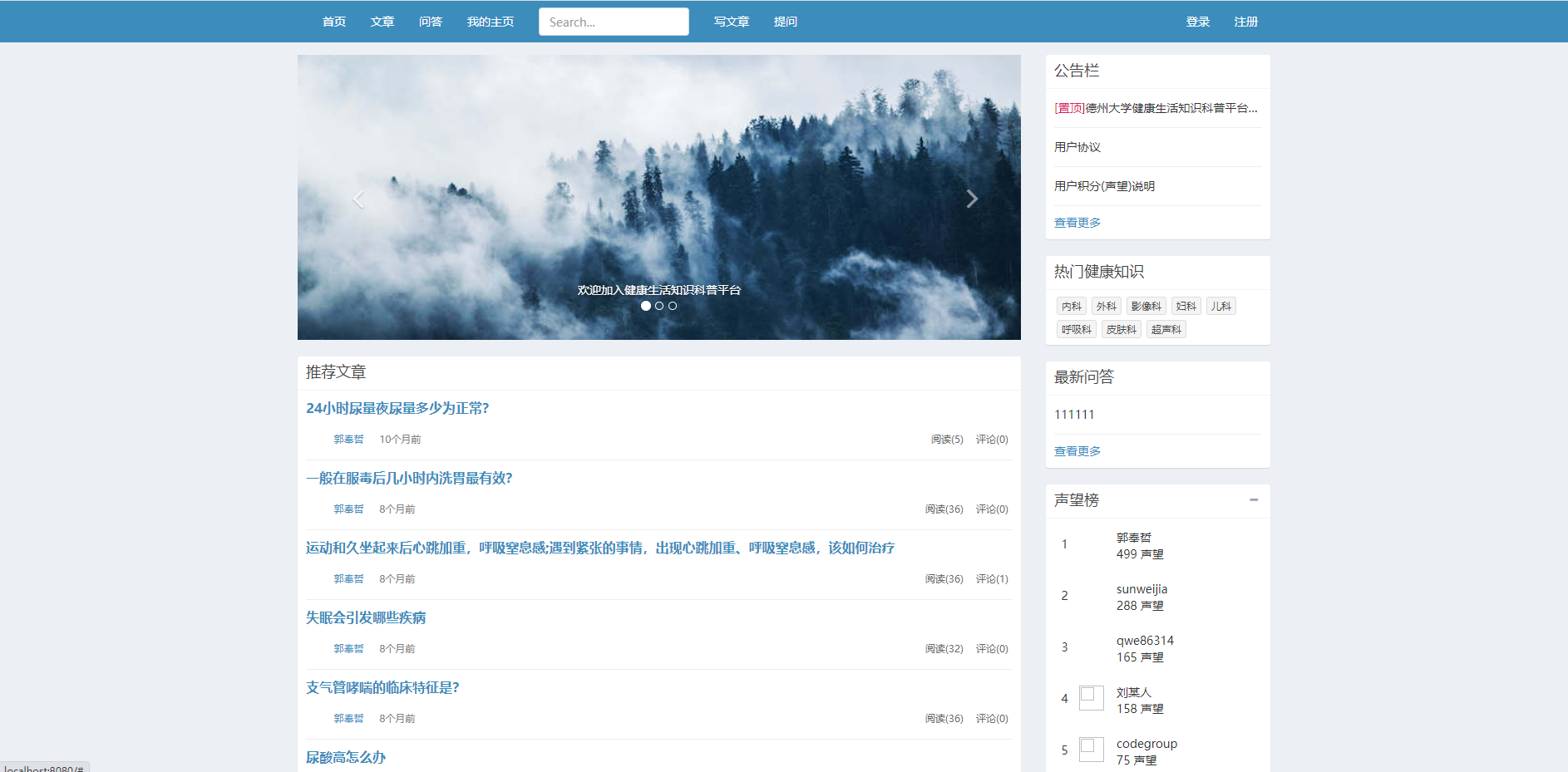Open the 首页 navigation item
This screenshot has height=772, width=1568.
[x=334, y=22]
